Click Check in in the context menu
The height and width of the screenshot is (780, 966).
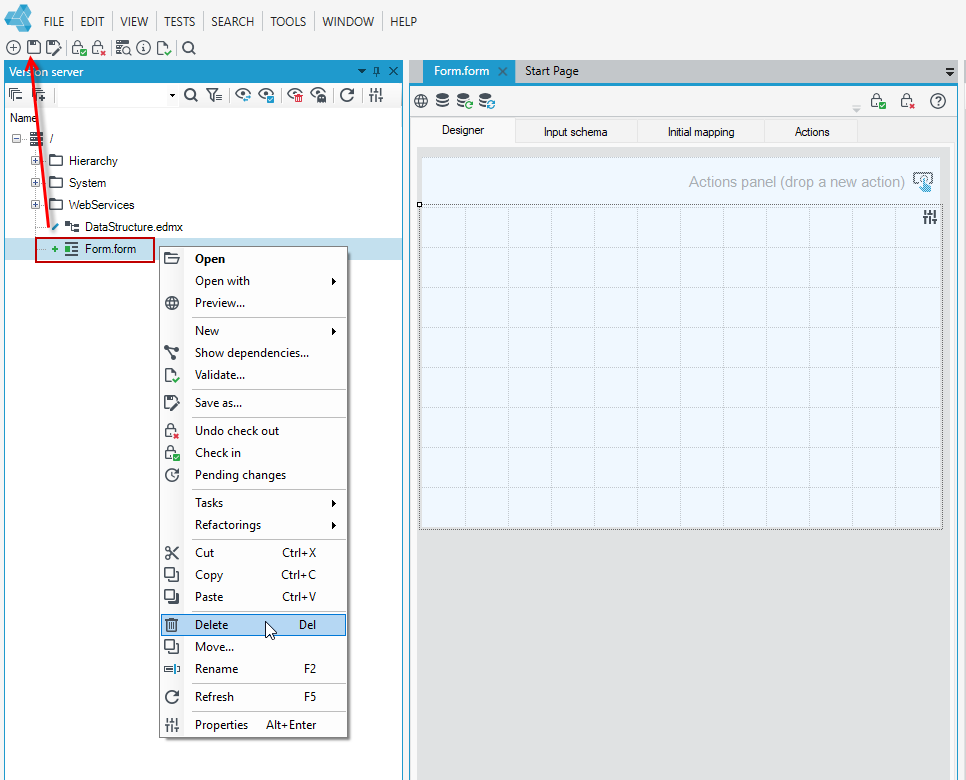click(253, 453)
